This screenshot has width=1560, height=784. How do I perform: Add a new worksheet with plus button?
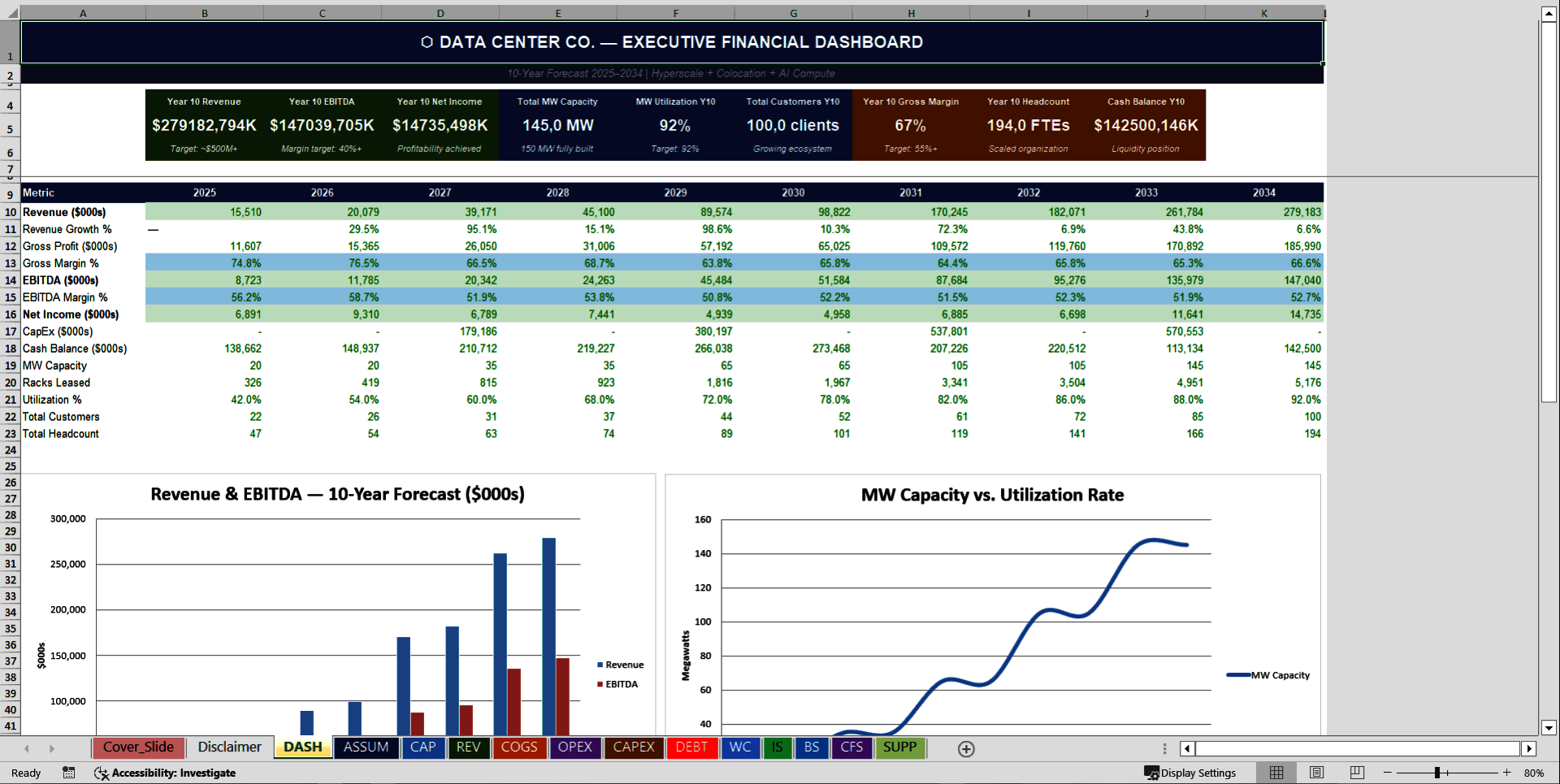(x=966, y=749)
